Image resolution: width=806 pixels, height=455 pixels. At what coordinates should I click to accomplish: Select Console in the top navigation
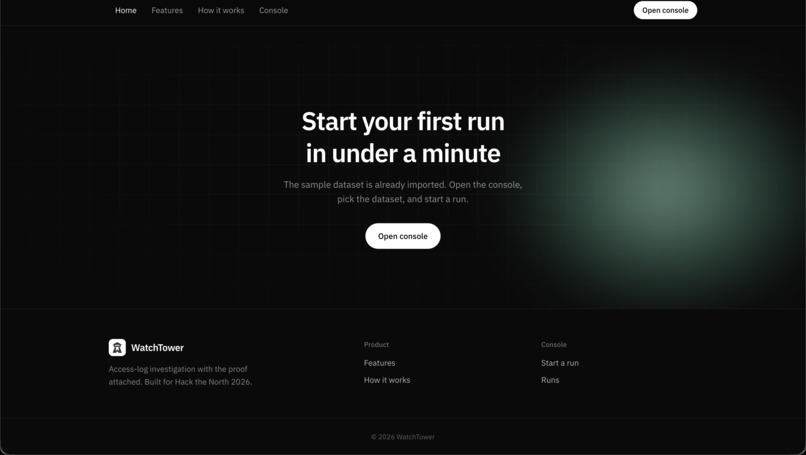(x=273, y=10)
